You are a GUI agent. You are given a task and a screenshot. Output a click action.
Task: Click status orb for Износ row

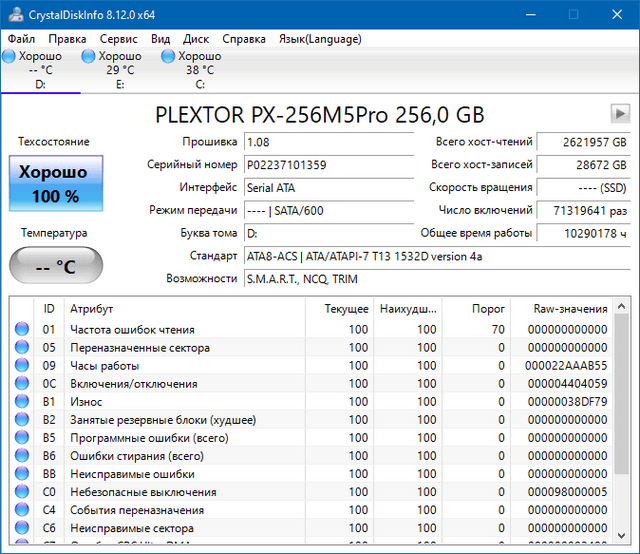click(x=22, y=402)
